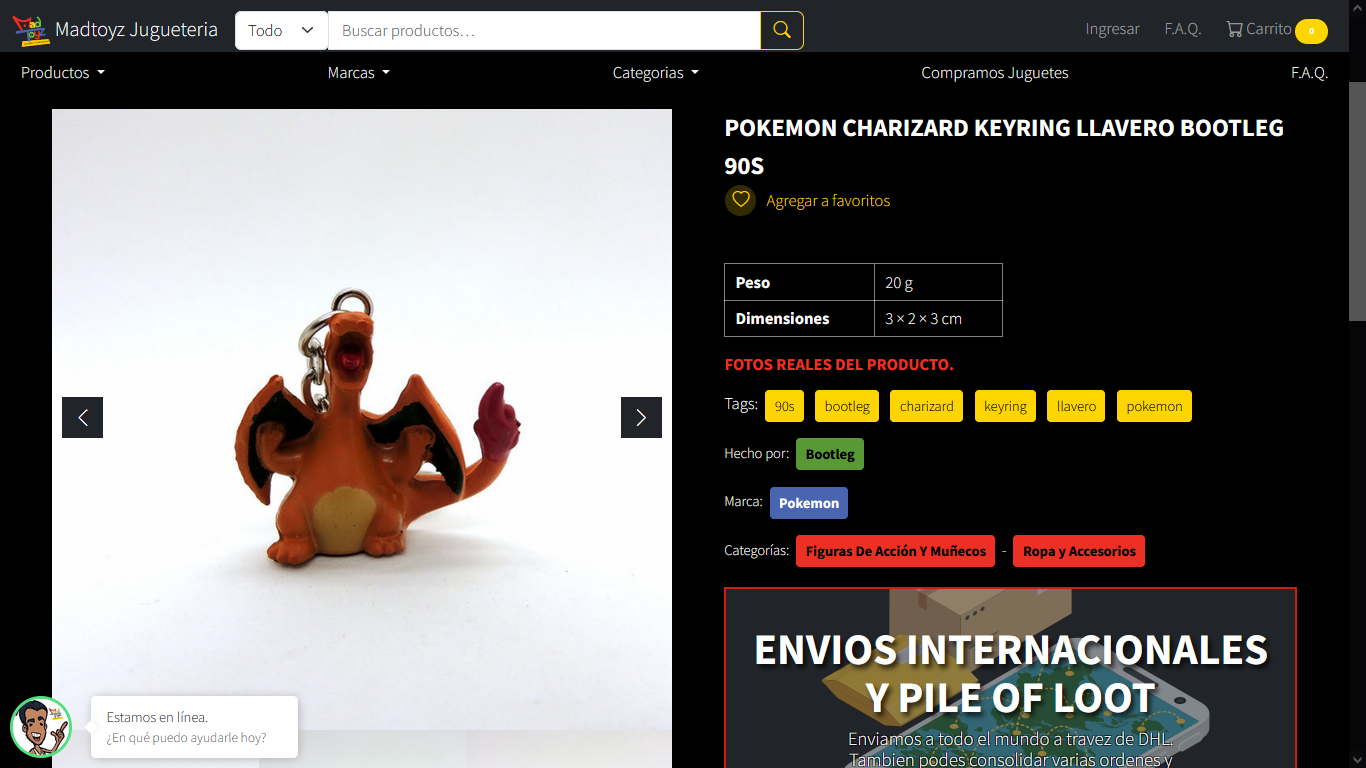Open F.A.Q. link in top header
Viewport: 1366px width, 768px height.
click(1183, 29)
